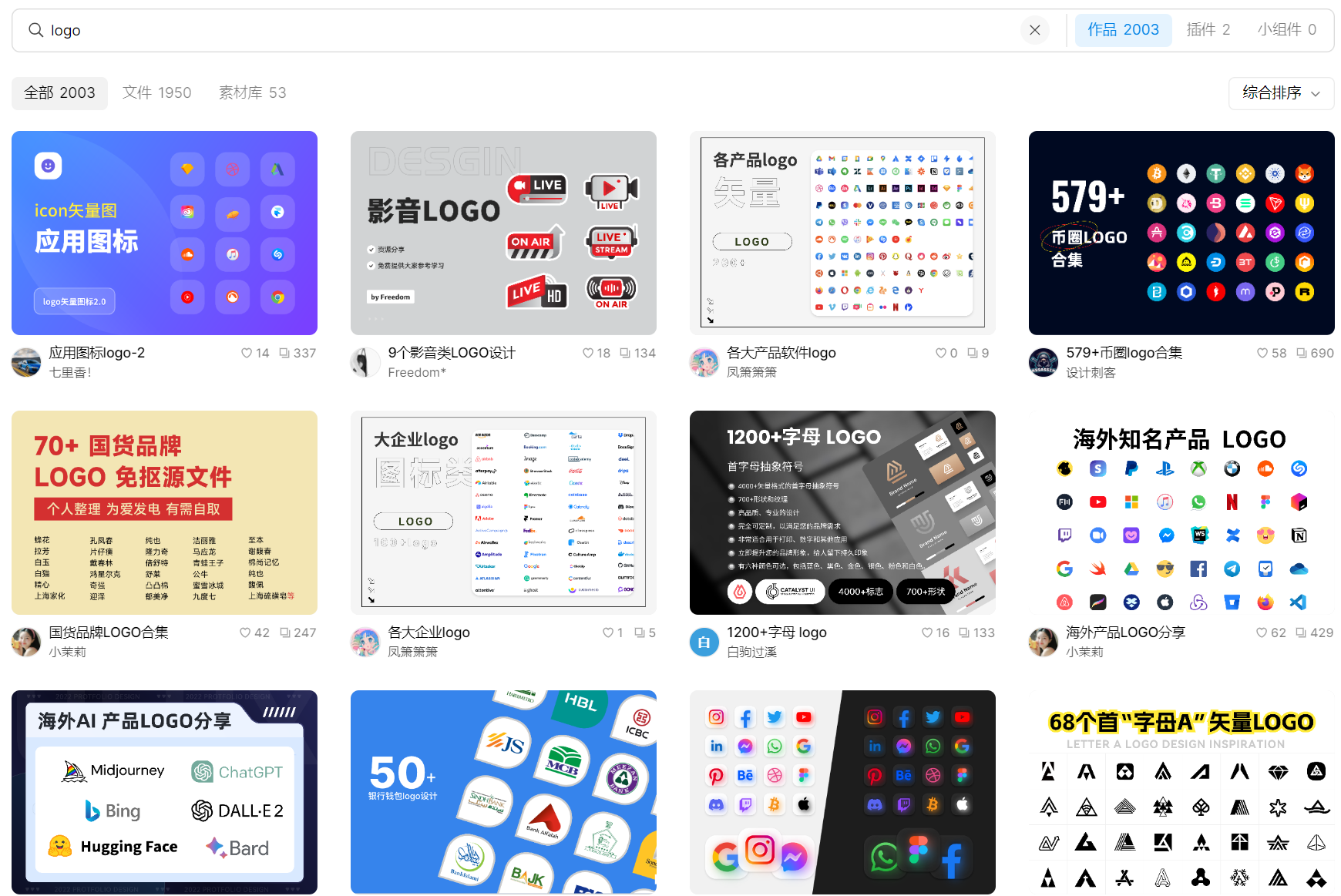
Task: Like 海外产品LOGO分享 via heart icon
Action: pyautogui.click(x=1262, y=633)
